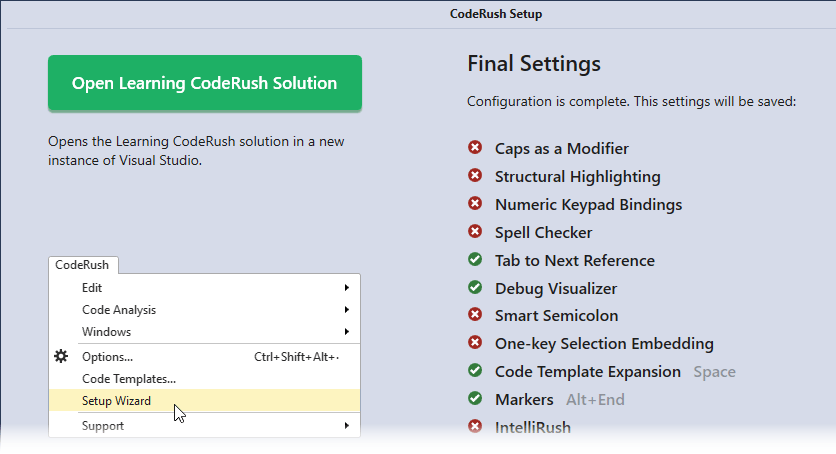This screenshot has width=836, height=454.
Task: Toggle the Code Template Expansion status icon
Action: click(475, 371)
